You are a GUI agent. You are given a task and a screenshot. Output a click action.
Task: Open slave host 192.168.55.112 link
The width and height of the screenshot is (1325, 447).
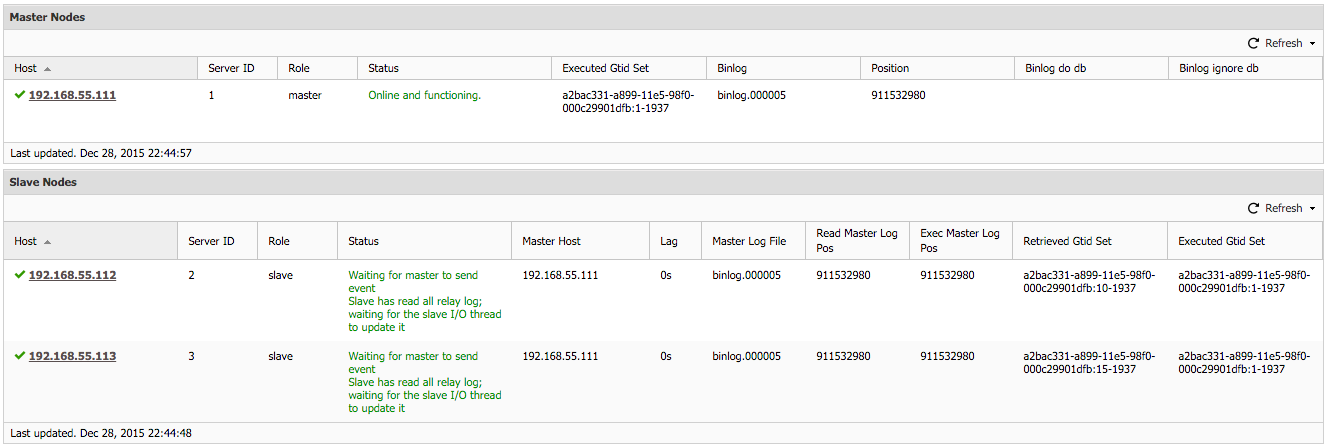72,275
